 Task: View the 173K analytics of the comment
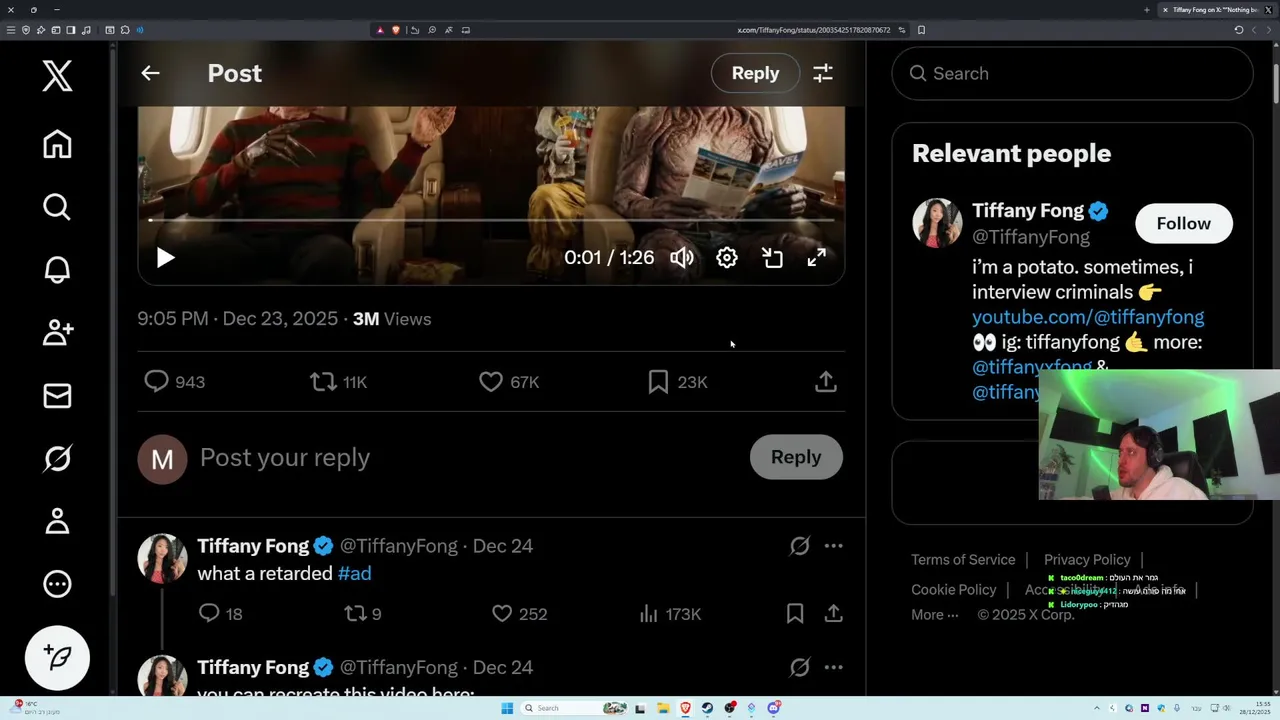(x=669, y=614)
